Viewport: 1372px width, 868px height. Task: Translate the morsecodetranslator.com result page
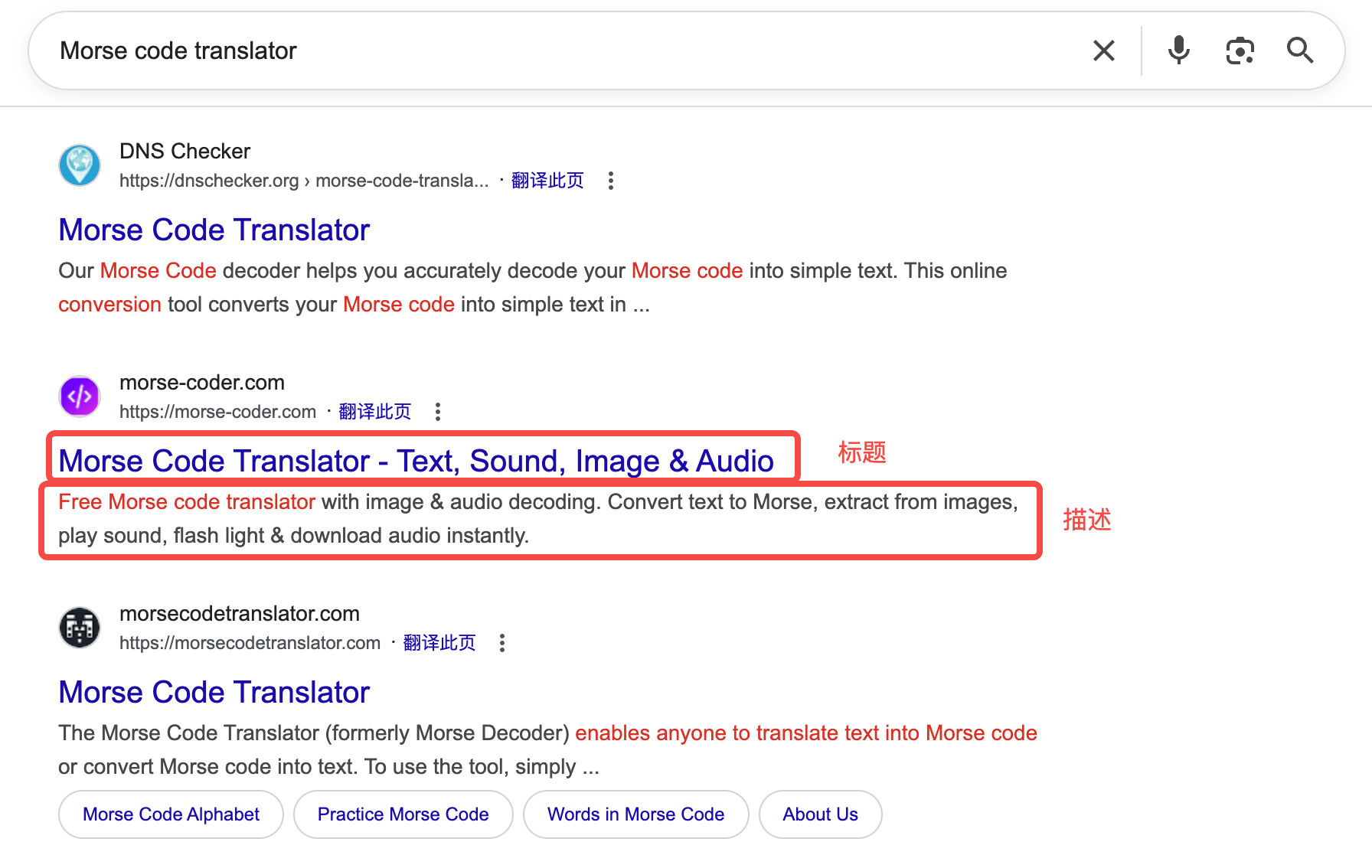click(439, 643)
